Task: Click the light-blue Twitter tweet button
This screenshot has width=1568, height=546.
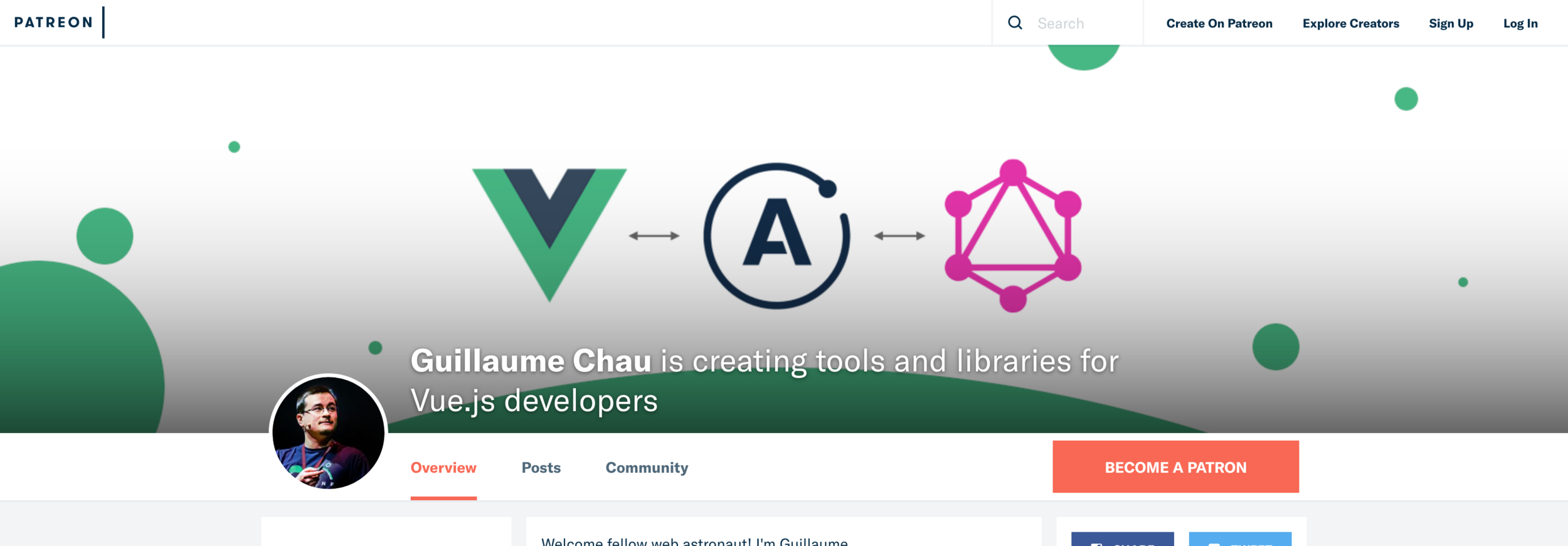Action: coord(1240,539)
